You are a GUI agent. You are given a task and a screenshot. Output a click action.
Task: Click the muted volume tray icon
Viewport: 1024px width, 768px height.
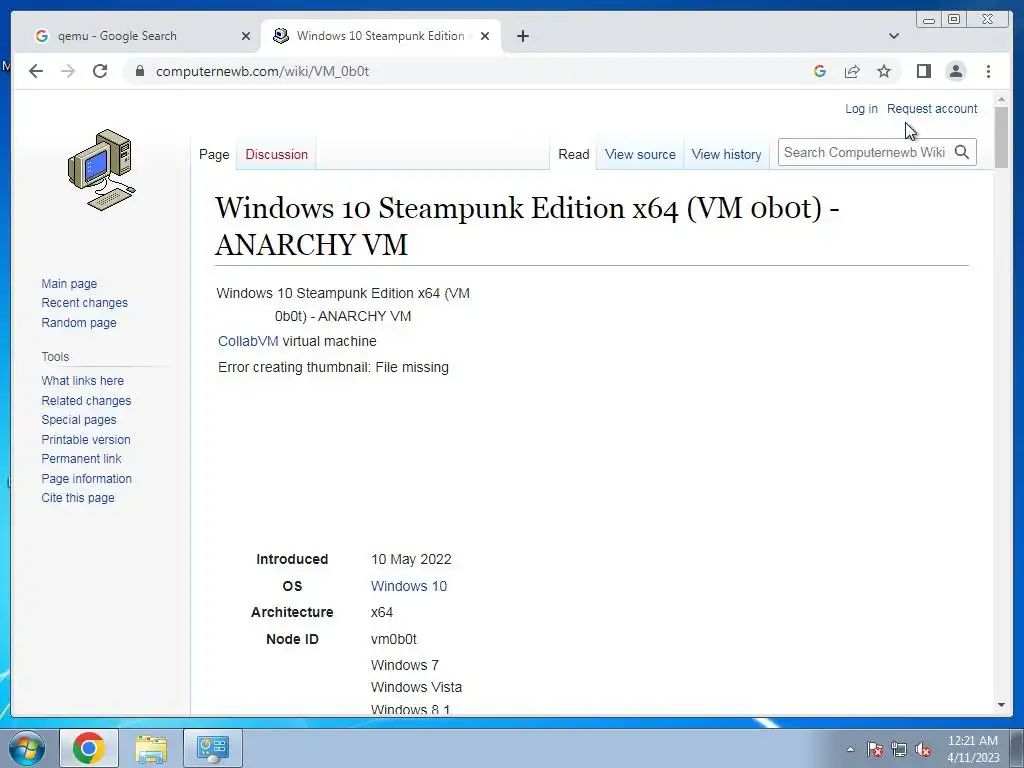923,749
